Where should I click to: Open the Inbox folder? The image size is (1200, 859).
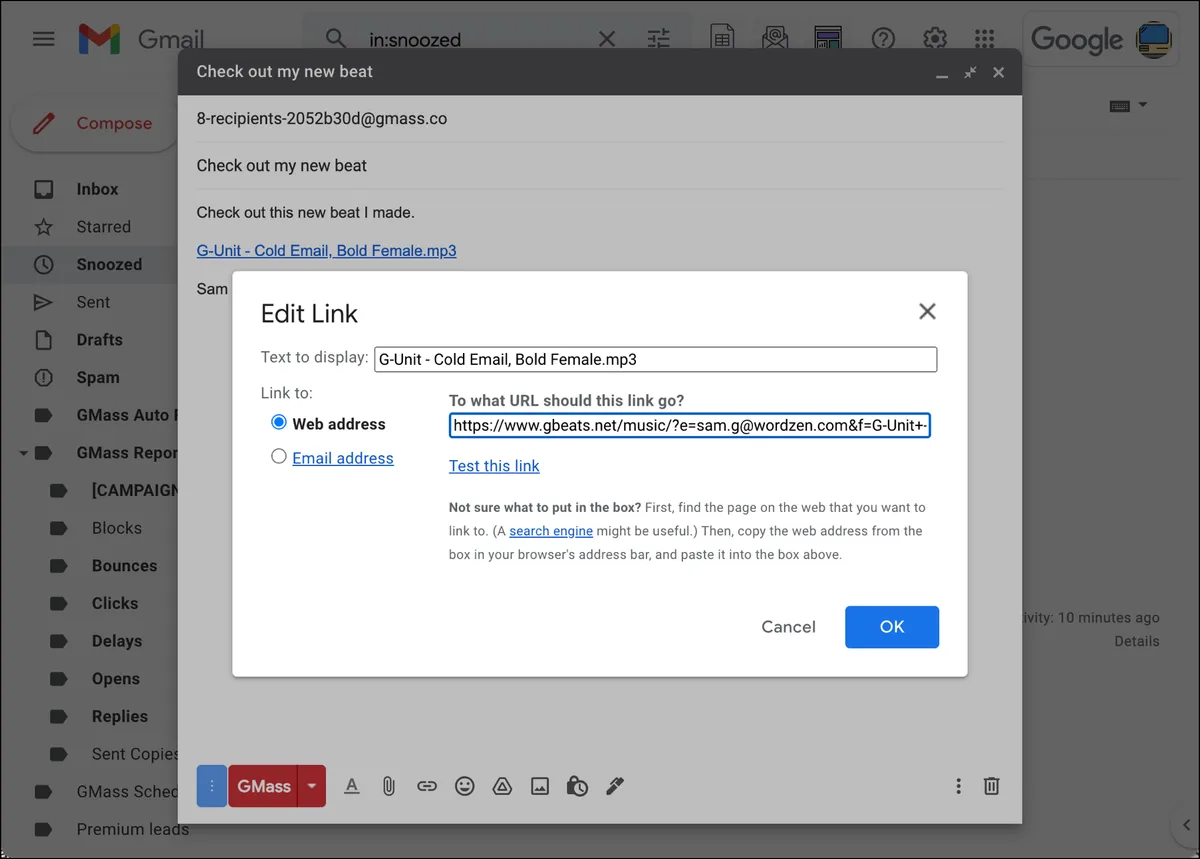coord(97,189)
